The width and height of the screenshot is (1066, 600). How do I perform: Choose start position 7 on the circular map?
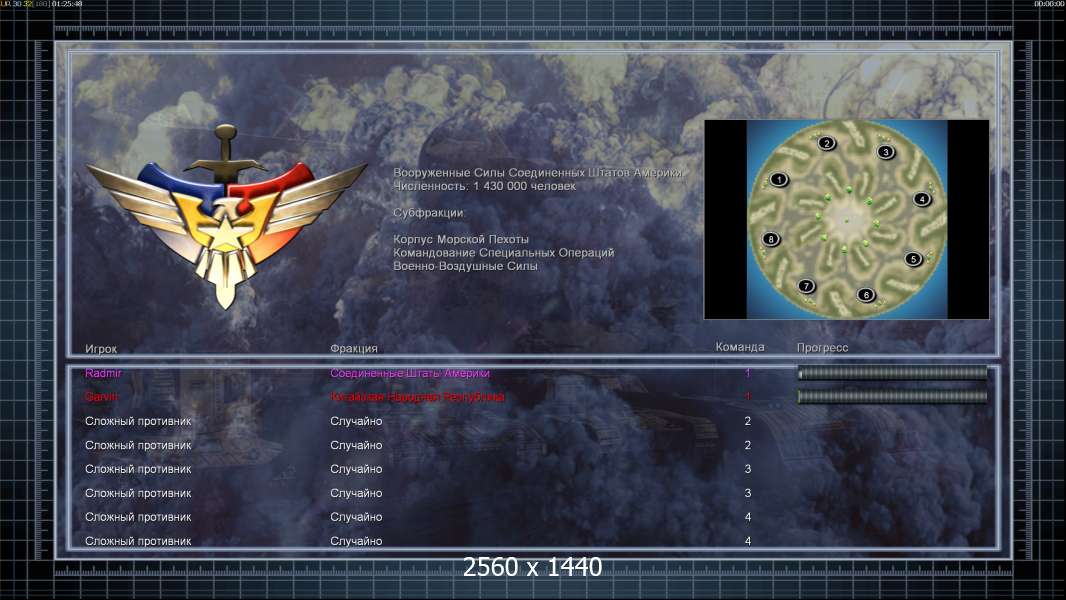point(806,285)
